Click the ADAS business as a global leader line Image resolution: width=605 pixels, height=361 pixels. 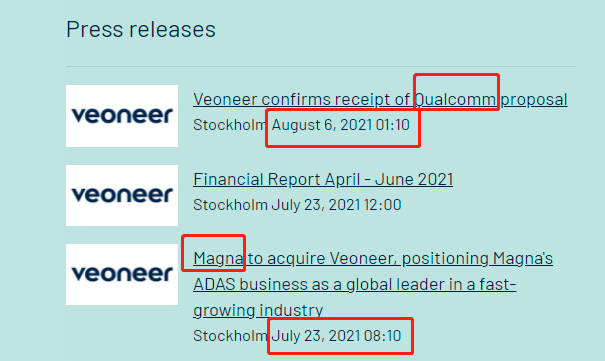tap(355, 285)
